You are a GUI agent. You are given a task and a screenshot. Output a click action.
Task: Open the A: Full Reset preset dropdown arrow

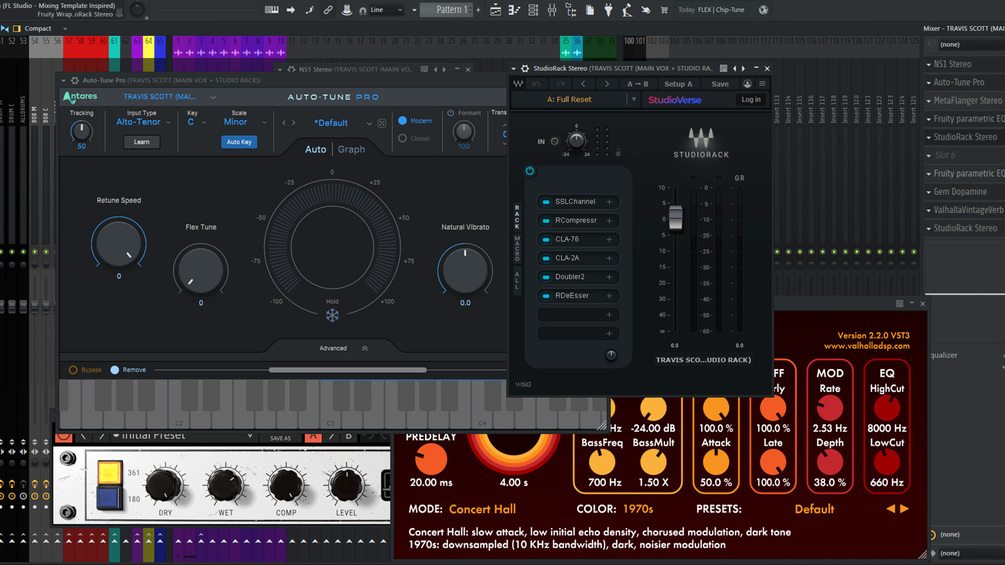(634, 99)
